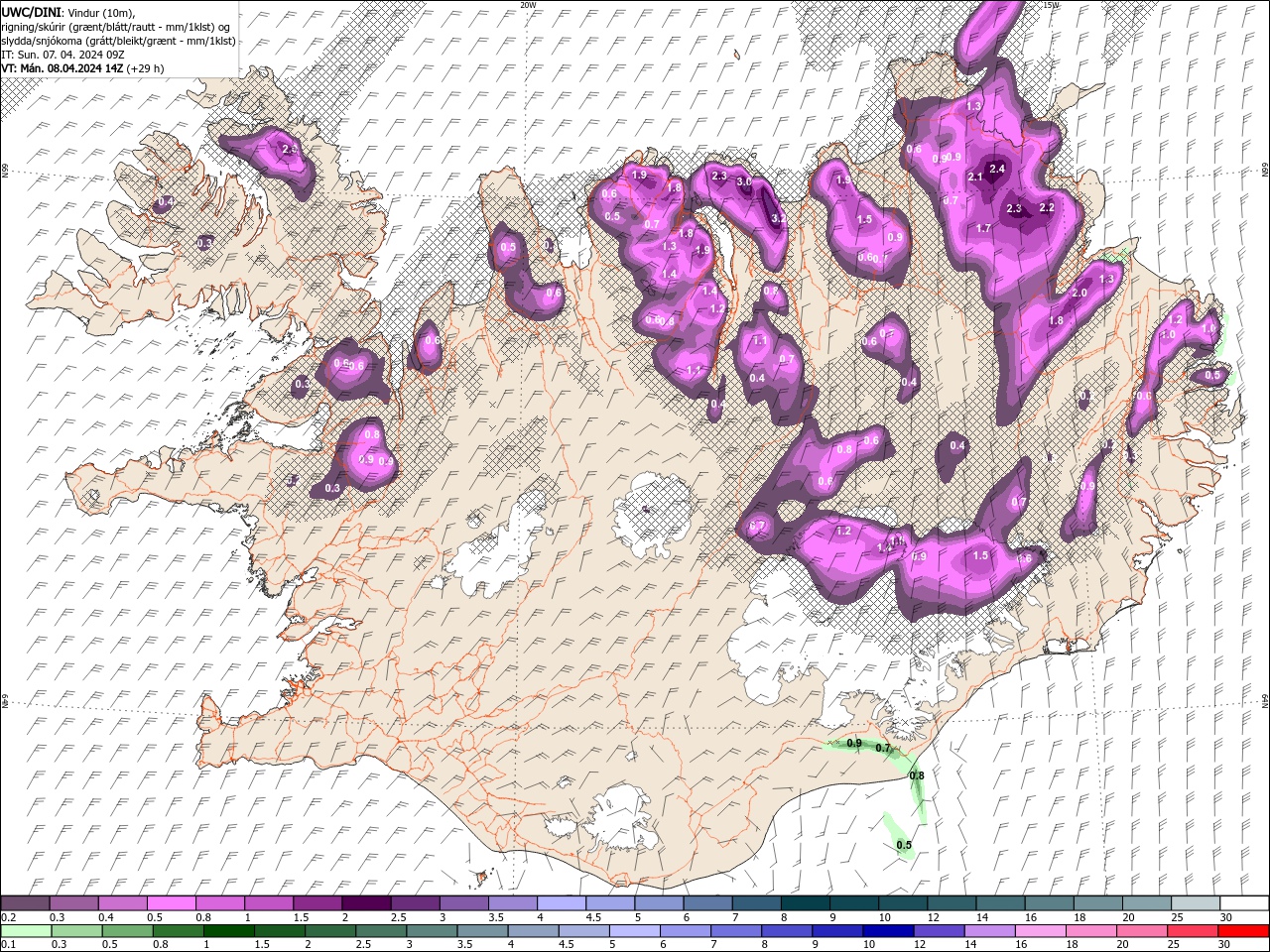
Task: Click the bright pink upper legend swatch after 0.5
Action: pyautogui.click(x=171, y=903)
